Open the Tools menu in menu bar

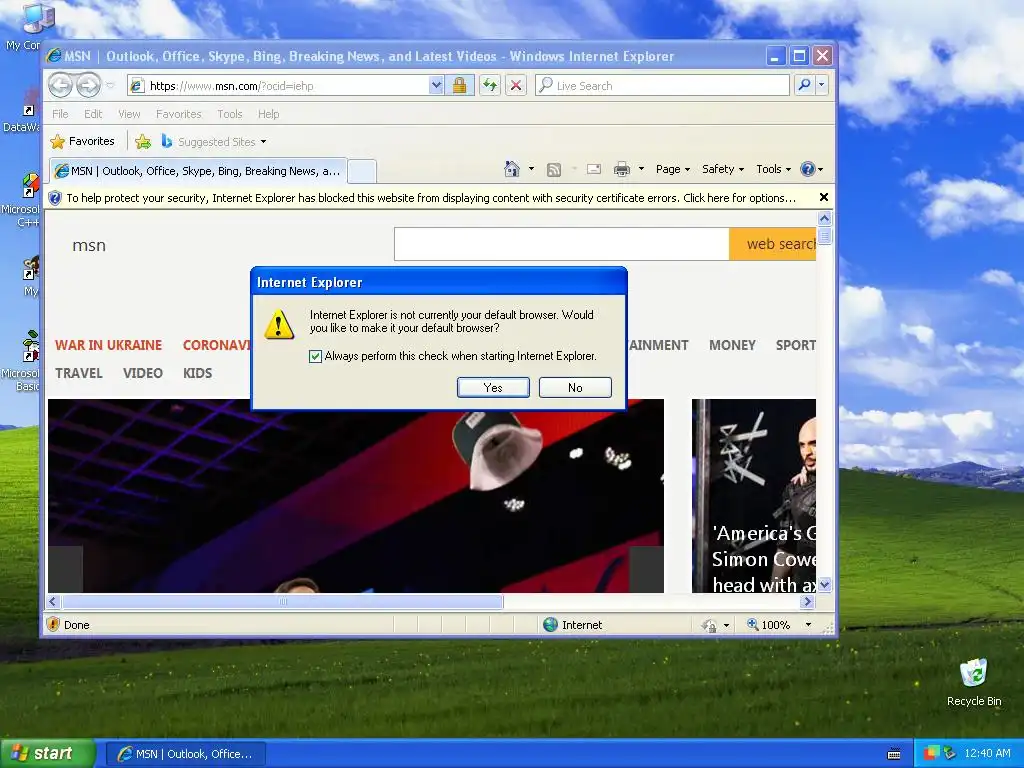(x=229, y=114)
